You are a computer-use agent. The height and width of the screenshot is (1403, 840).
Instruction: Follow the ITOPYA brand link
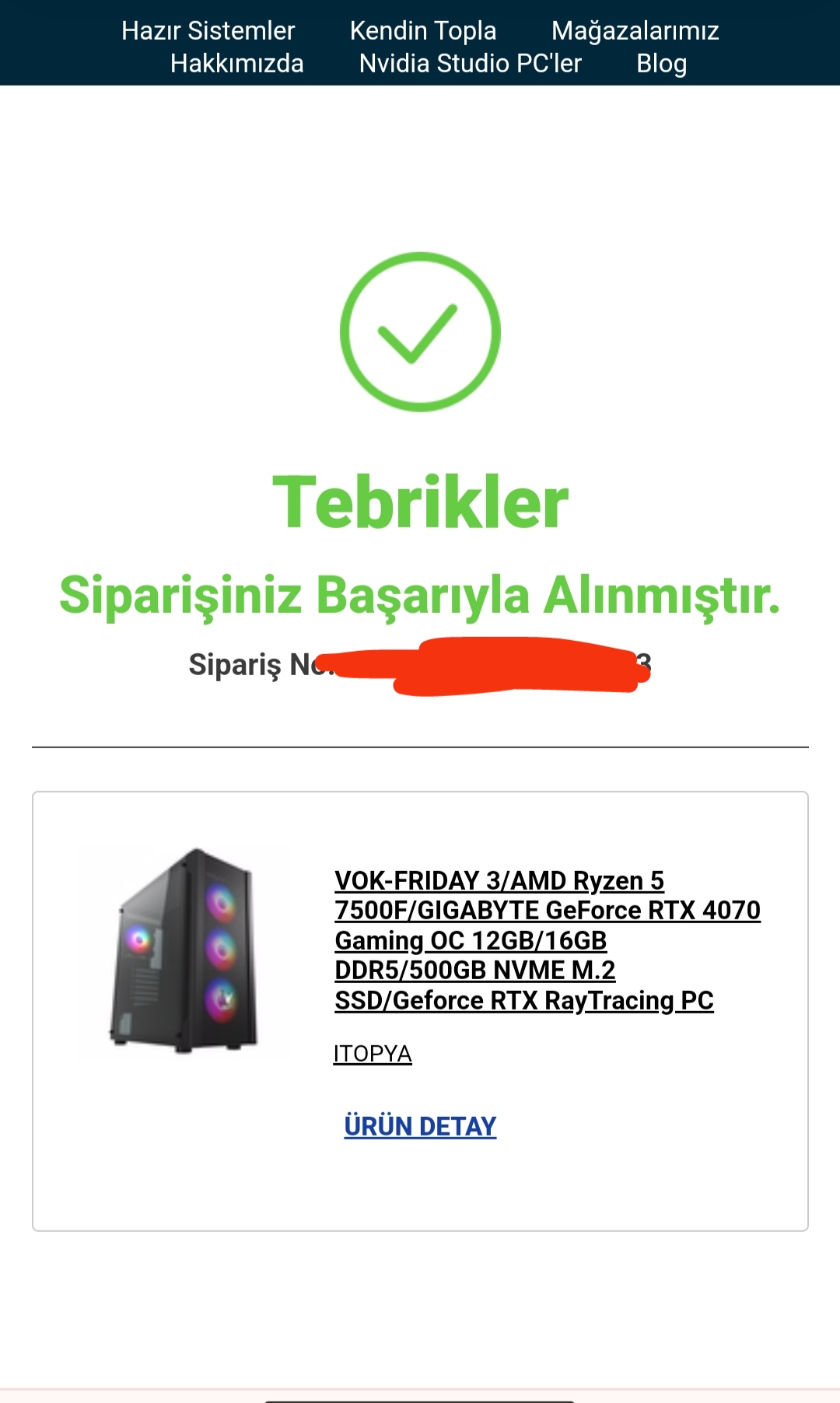click(x=373, y=1053)
